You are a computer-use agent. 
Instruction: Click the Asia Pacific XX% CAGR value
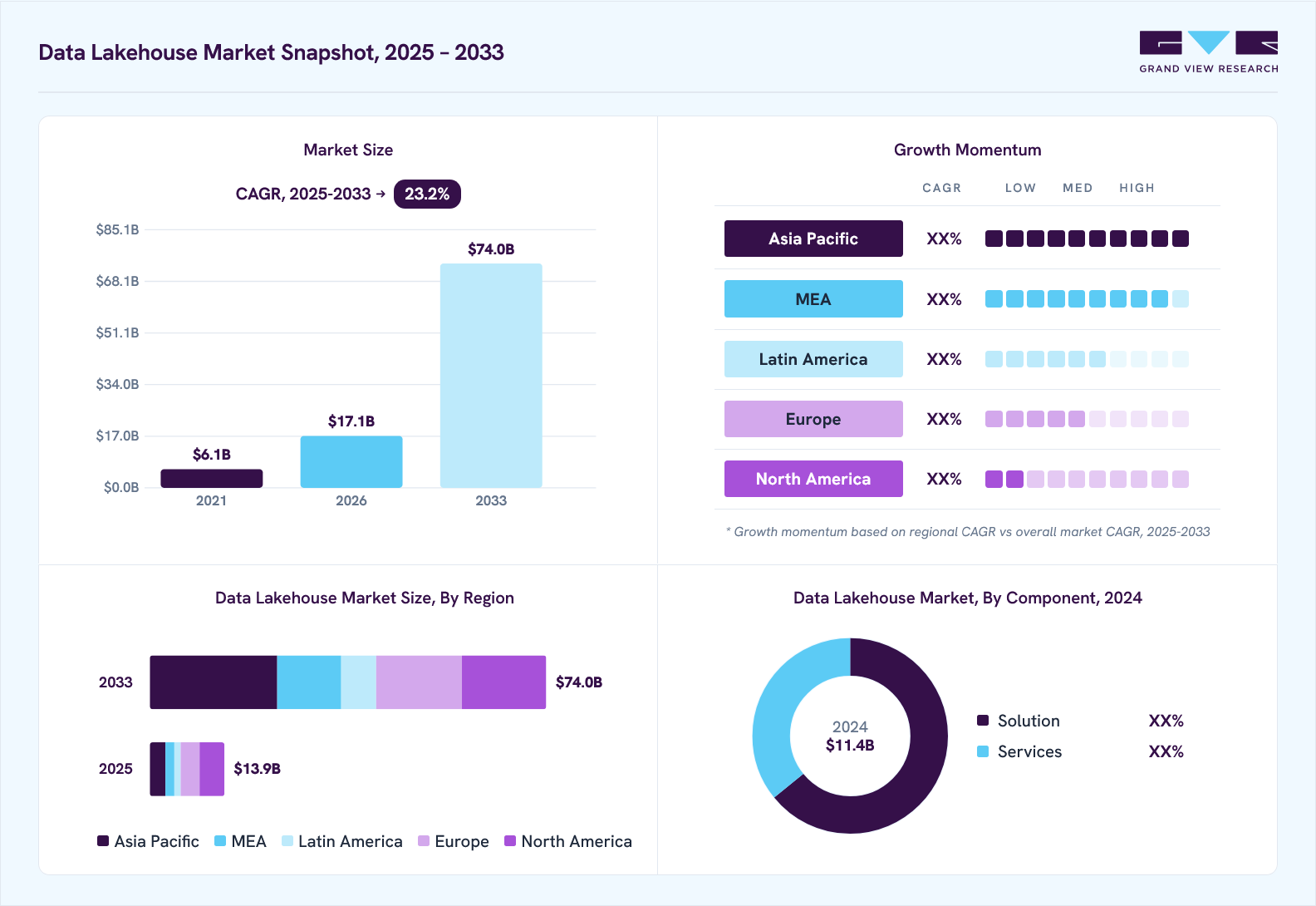pyautogui.click(x=944, y=239)
